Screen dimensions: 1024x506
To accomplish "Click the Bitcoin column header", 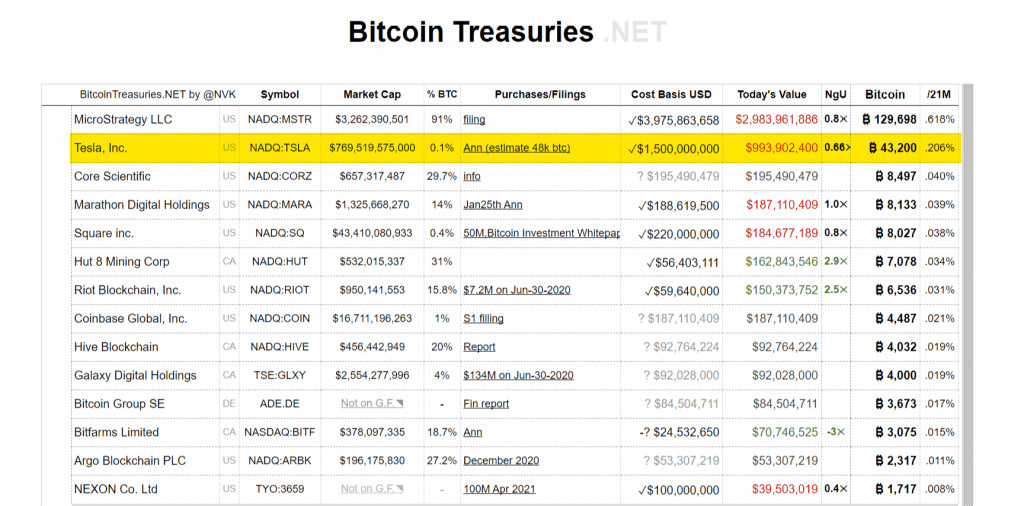I will tap(885, 95).
